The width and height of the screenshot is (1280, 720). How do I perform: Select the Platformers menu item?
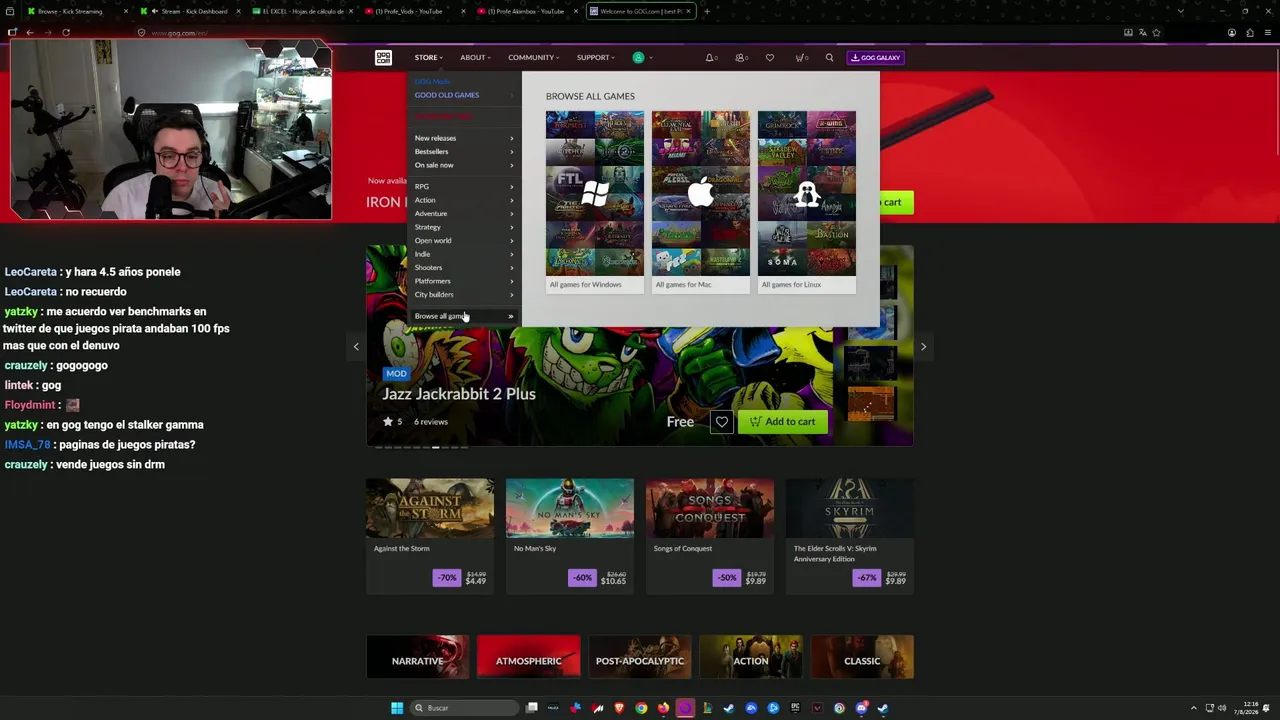[x=464, y=281]
